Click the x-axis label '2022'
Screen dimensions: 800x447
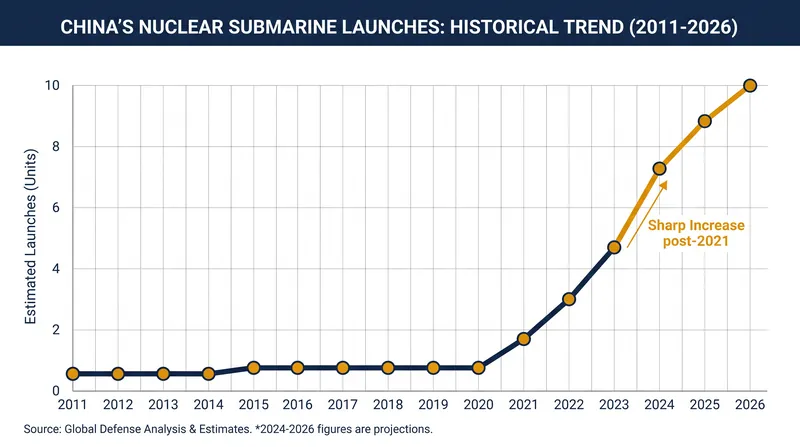(569, 405)
